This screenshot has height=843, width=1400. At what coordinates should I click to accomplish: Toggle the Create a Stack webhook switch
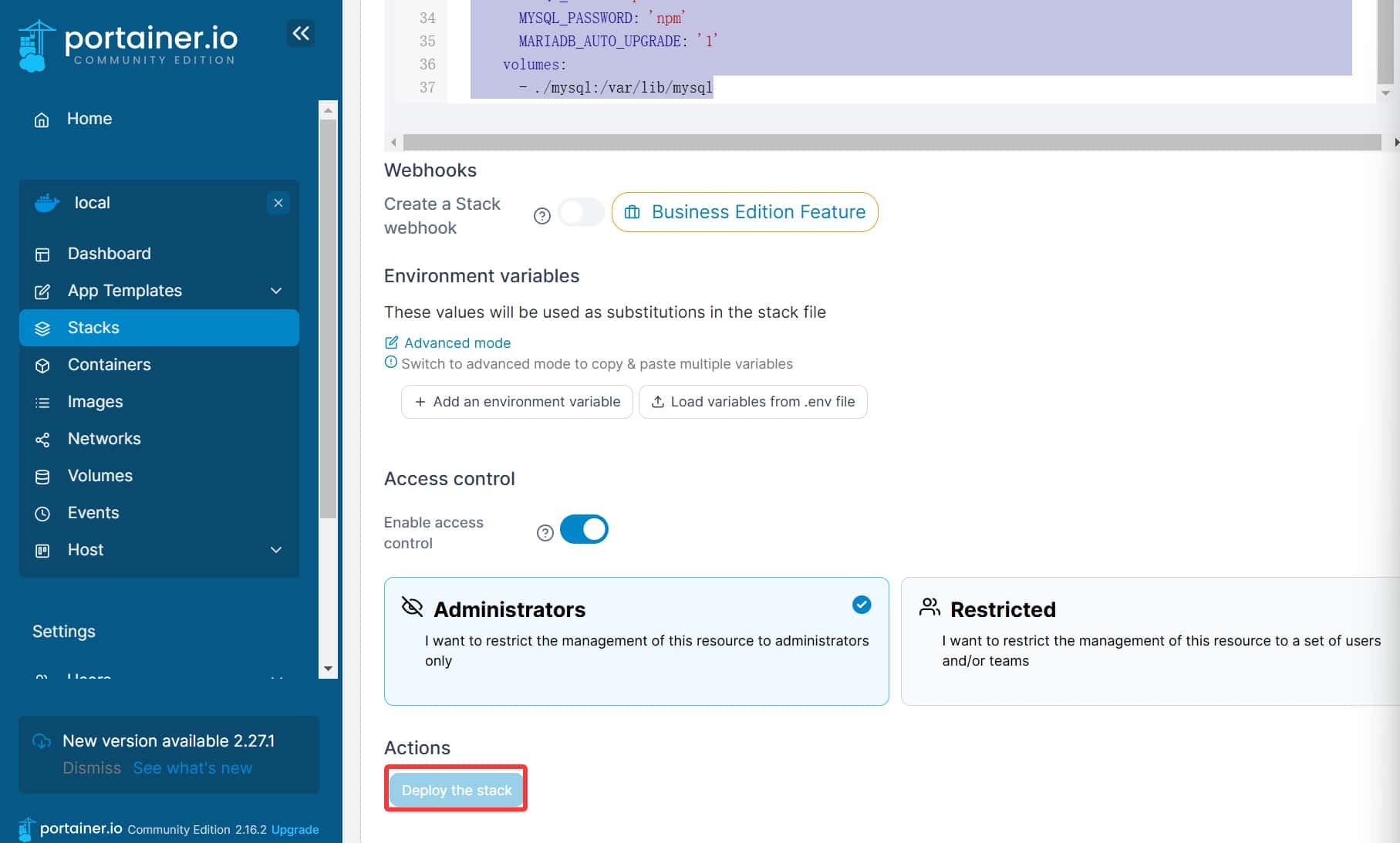[x=581, y=212]
